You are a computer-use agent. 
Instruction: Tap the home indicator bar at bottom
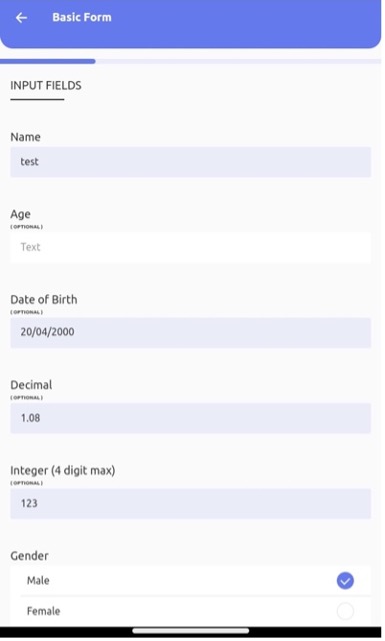click(190, 631)
